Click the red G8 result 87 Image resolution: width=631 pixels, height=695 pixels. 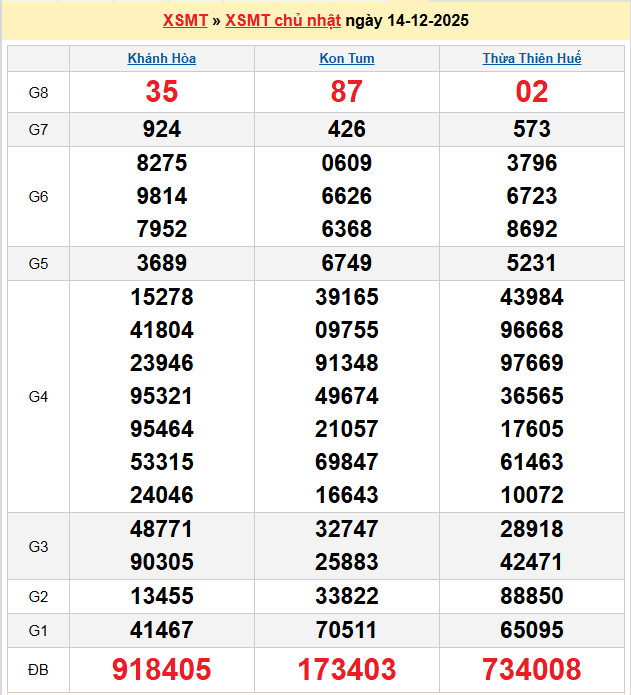pyautogui.click(x=346, y=92)
